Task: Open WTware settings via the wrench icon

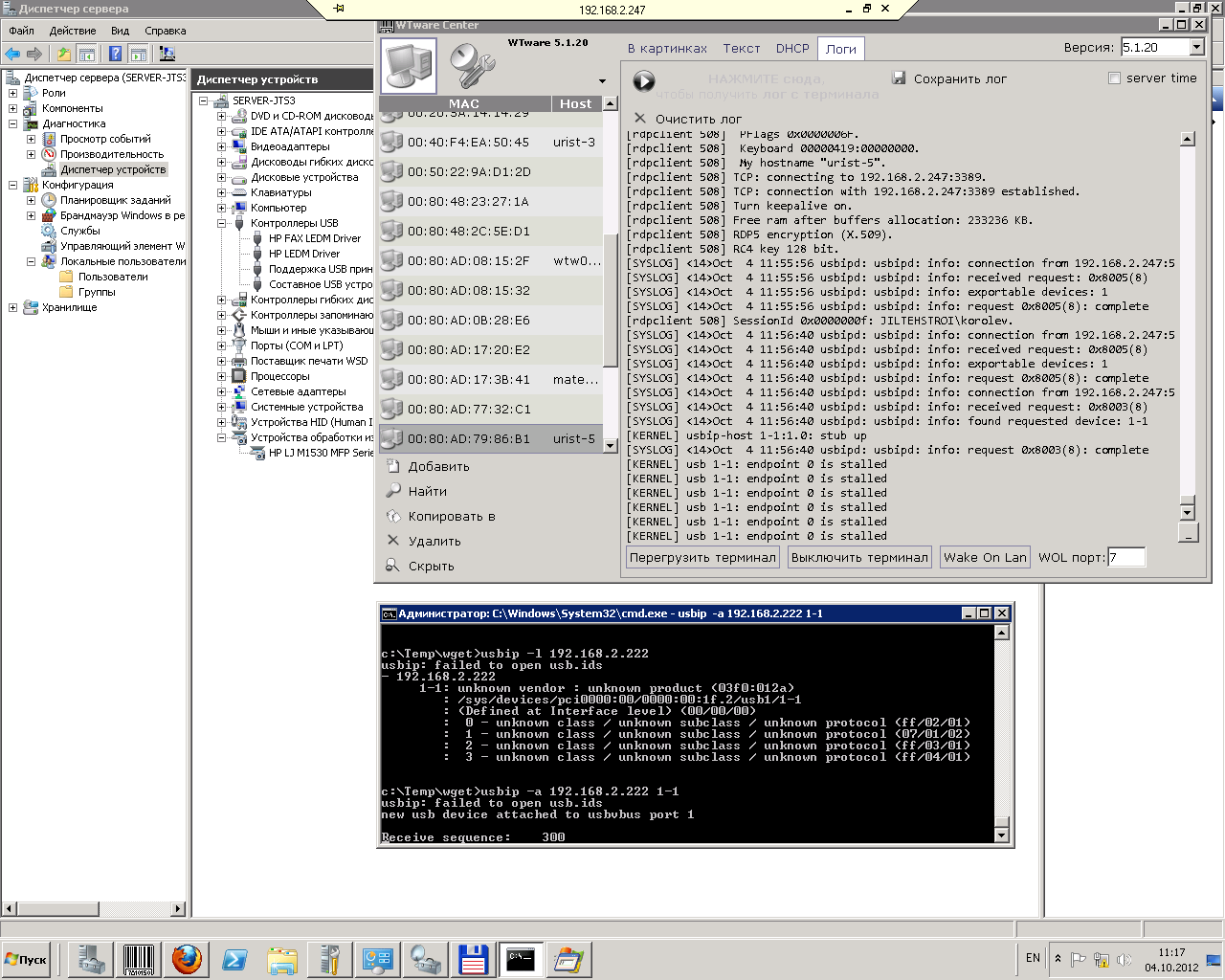Action: tap(476, 65)
